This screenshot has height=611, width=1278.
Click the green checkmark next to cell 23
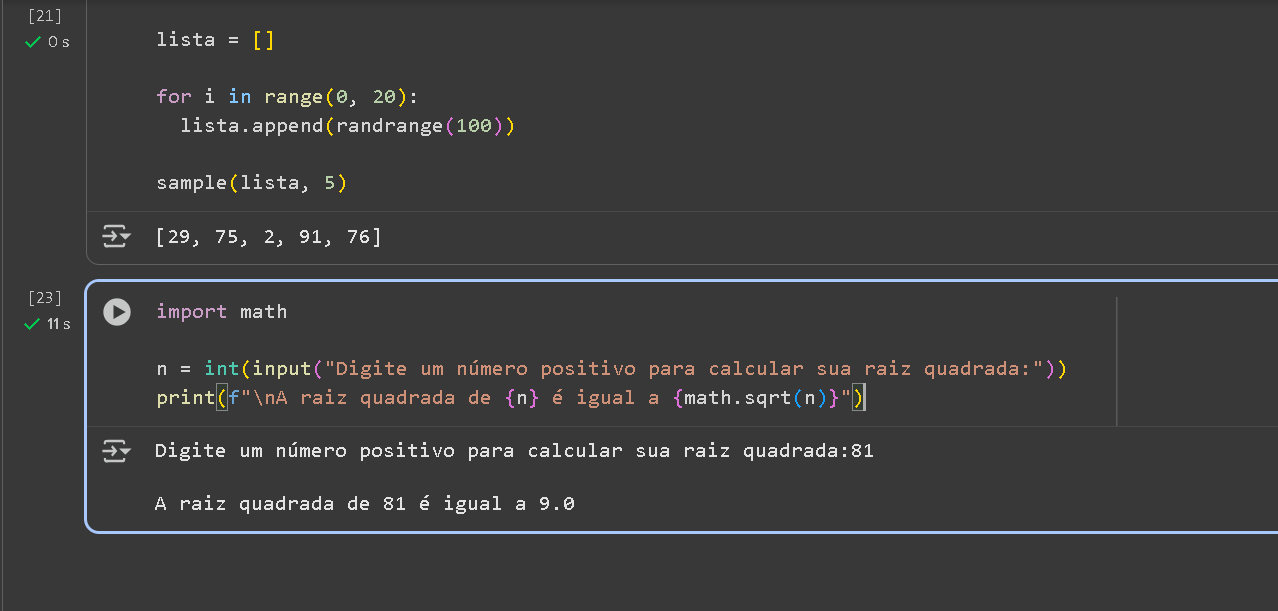[34, 323]
